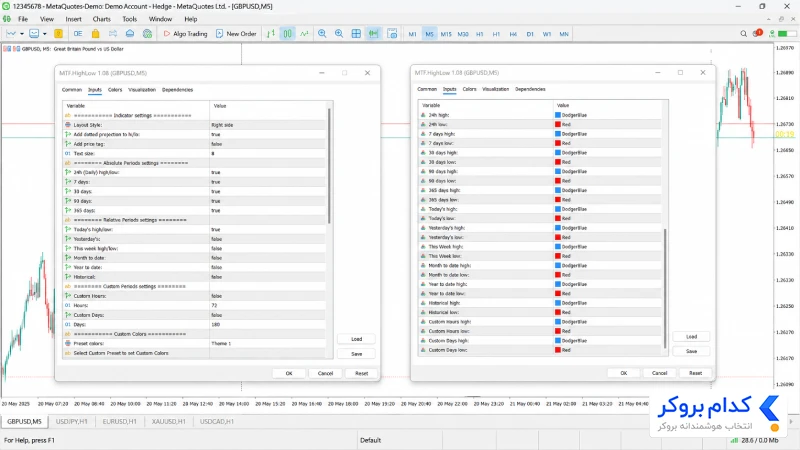This screenshot has width=800, height=450.
Task: Open the IDE (MetaEditor) toolbar icon
Action: click(x=78, y=34)
